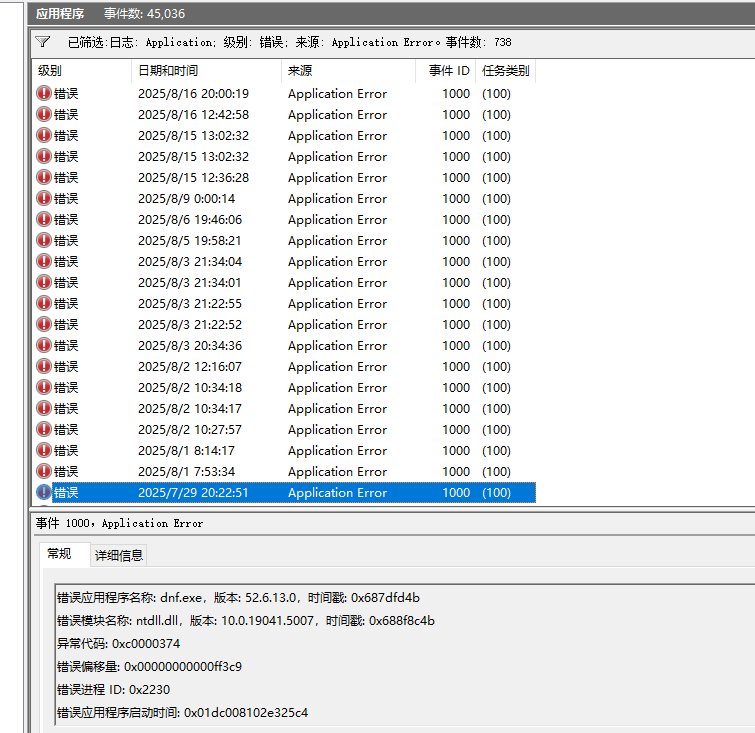Click the 来源 column header

point(300,71)
